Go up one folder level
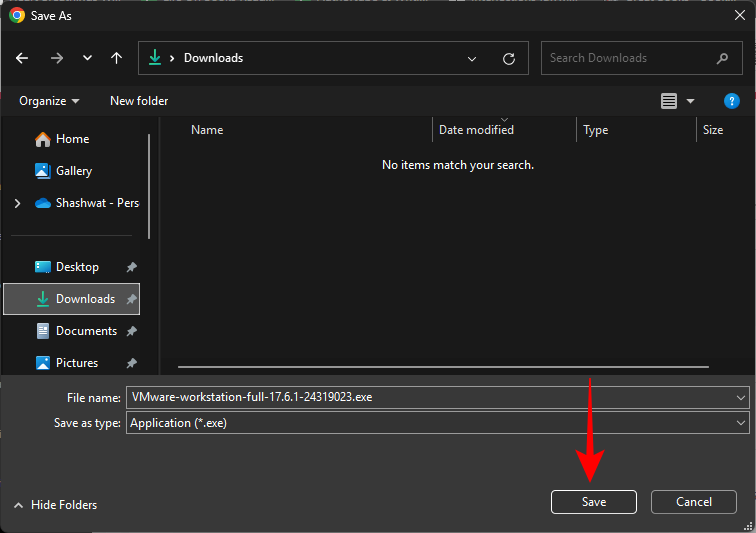Viewport: 756px width, 533px height. click(116, 58)
